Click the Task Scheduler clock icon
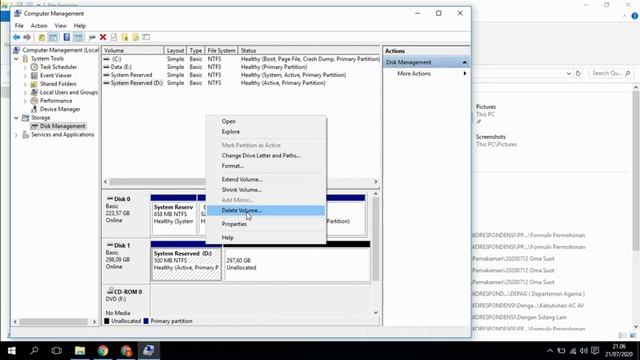 coord(34,67)
